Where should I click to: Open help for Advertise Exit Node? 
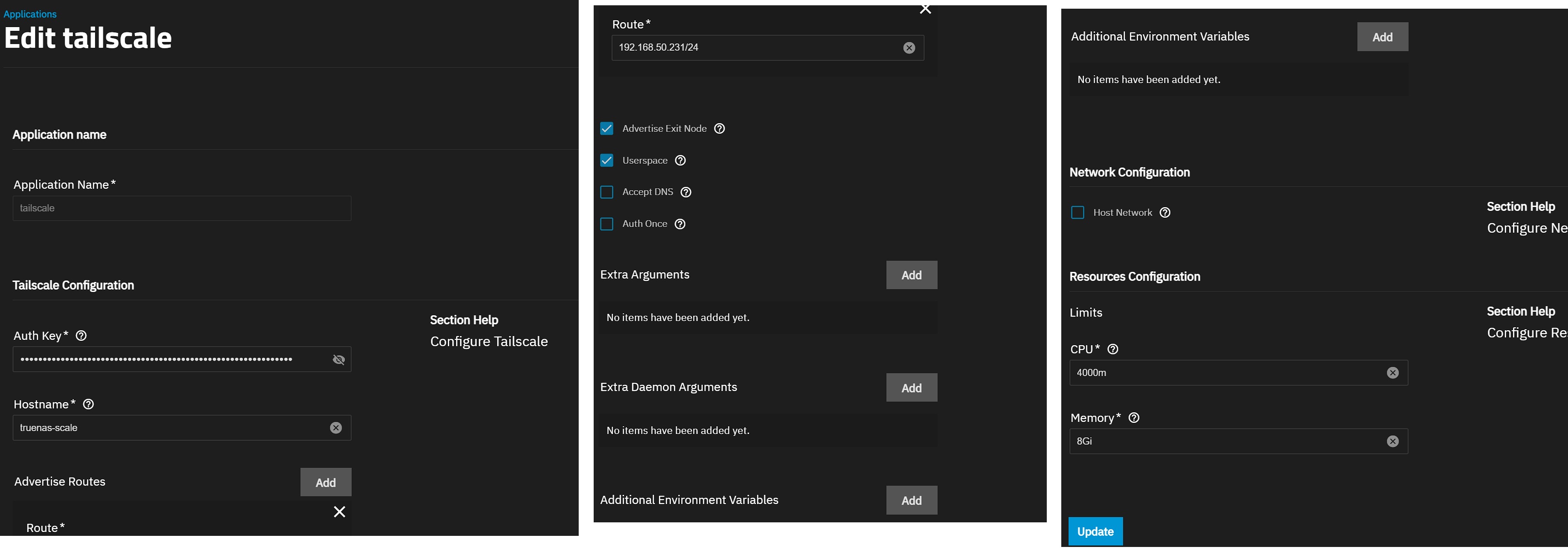719,129
